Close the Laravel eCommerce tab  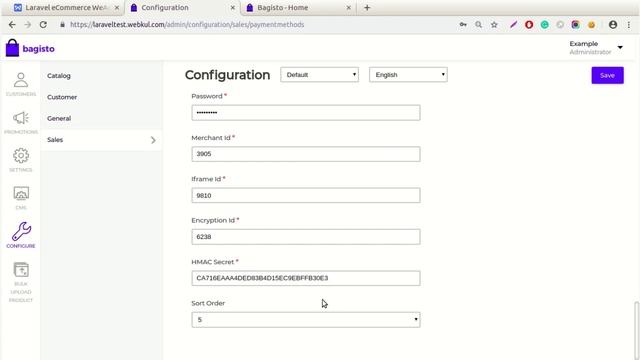coord(117,8)
